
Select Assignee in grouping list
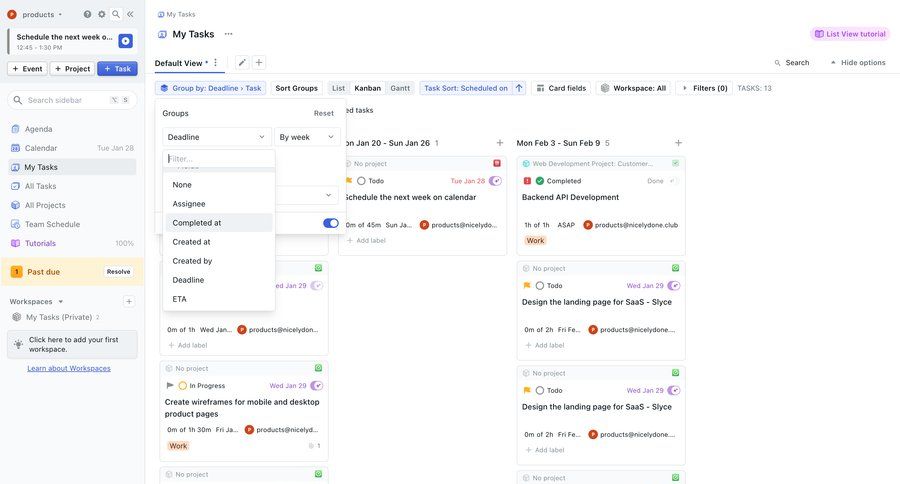click(x=219, y=204)
